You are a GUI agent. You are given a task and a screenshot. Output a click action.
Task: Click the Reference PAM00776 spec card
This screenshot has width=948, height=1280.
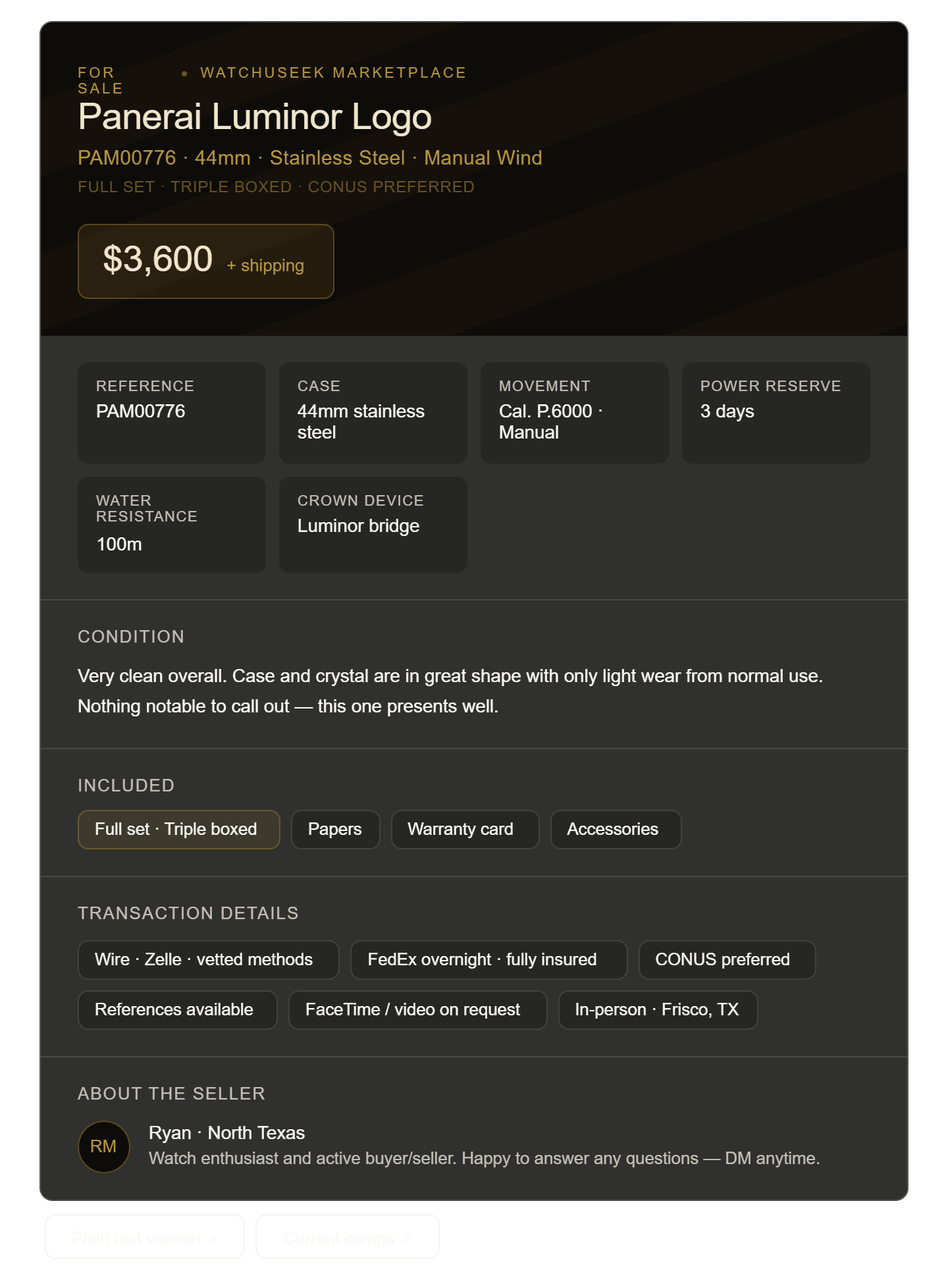172,413
